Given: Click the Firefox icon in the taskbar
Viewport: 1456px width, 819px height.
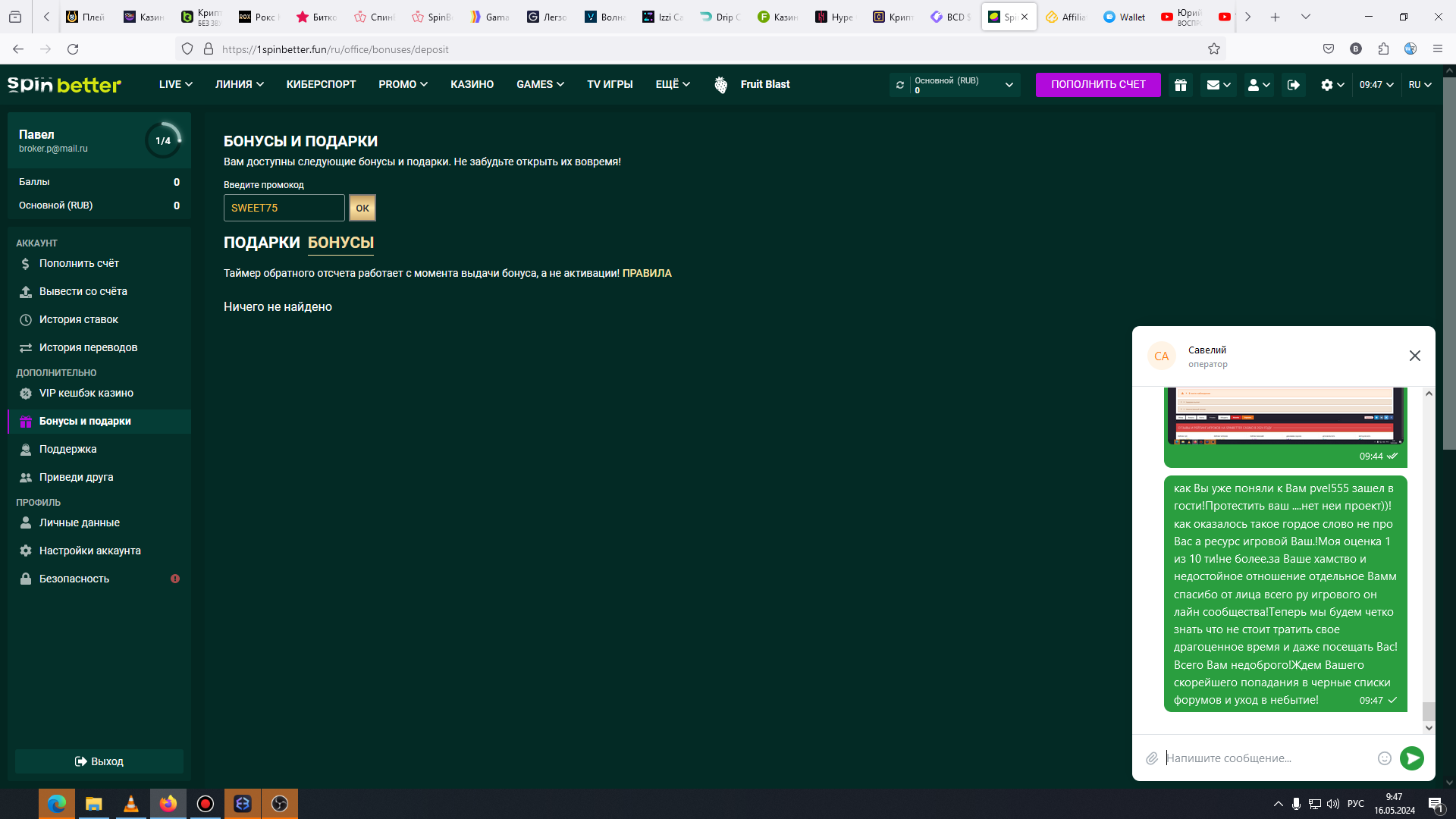Looking at the screenshot, I should [168, 804].
